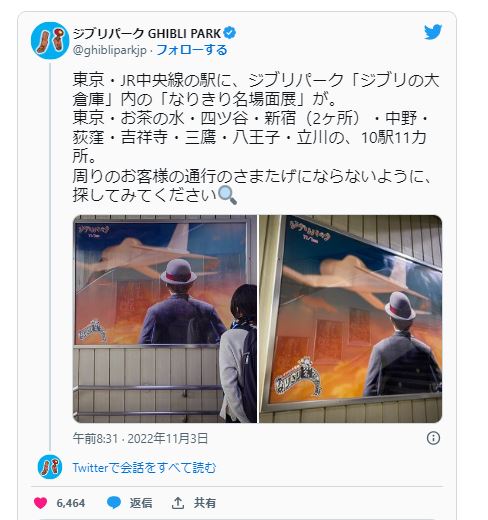The height and width of the screenshot is (520, 488).
Task: Click the 共有 share button label
Action: pos(205,503)
